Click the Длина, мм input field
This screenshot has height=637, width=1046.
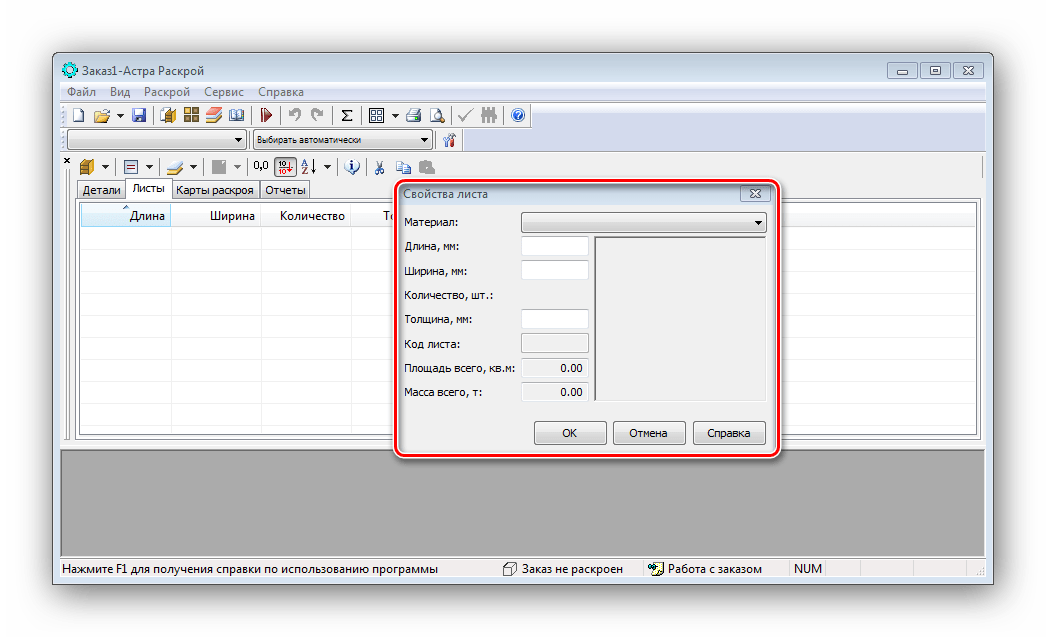(x=554, y=246)
